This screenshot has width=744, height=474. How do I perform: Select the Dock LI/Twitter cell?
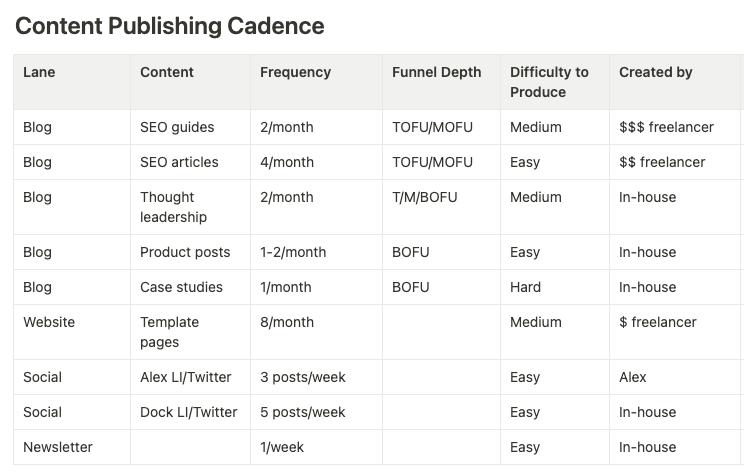point(188,412)
